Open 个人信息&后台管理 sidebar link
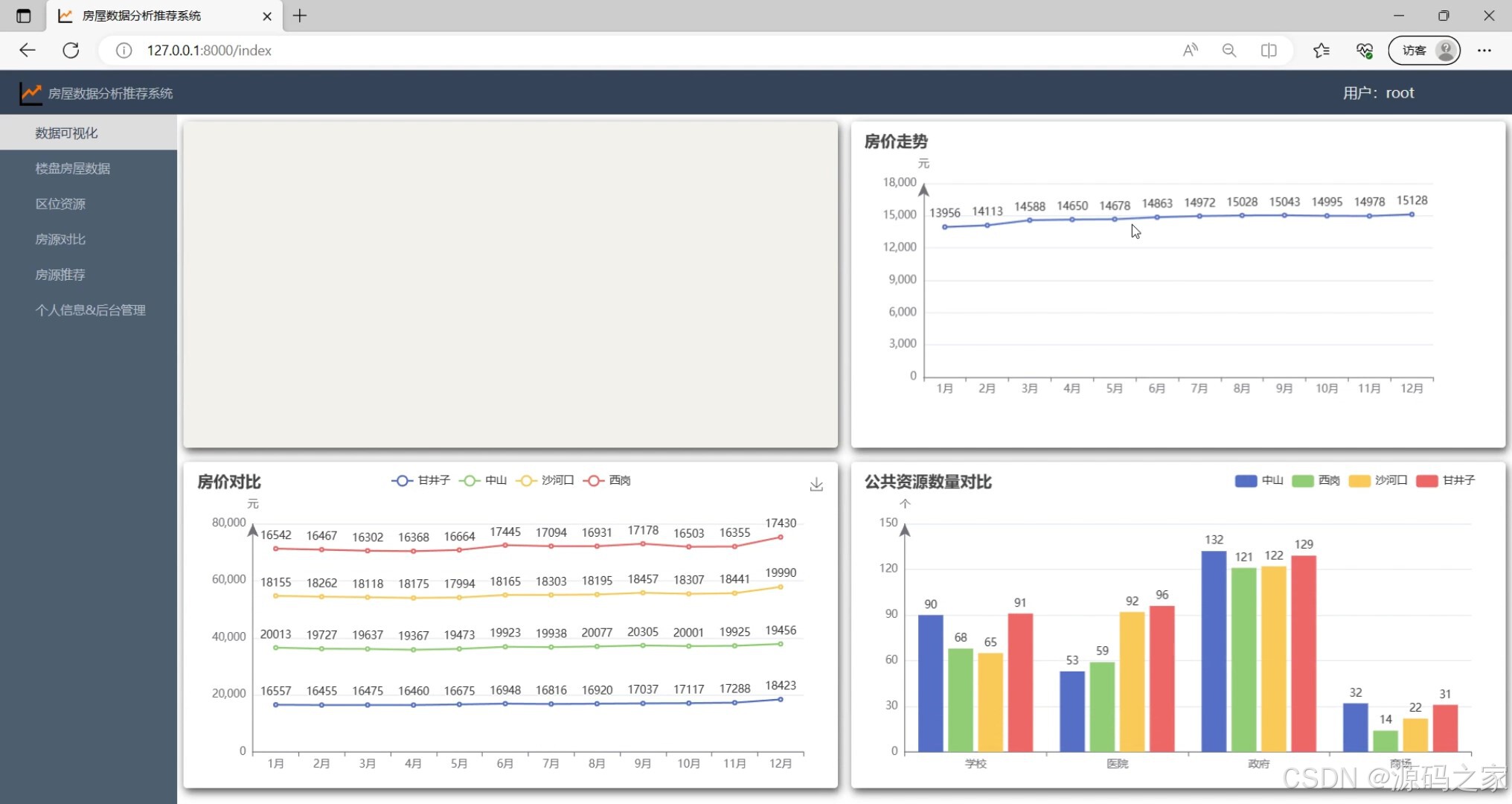Image resolution: width=1512 pixels, height=804 pixels. (x=91, y=310)
